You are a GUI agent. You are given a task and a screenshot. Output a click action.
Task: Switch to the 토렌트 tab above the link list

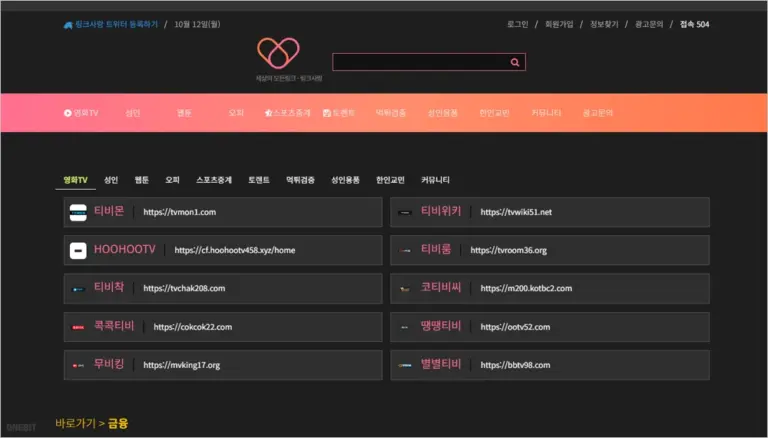click(259, 180)
